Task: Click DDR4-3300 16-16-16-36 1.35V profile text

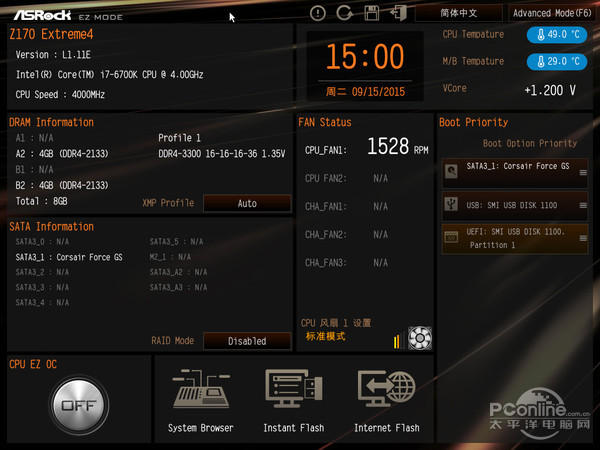Action: pos(222,154)
